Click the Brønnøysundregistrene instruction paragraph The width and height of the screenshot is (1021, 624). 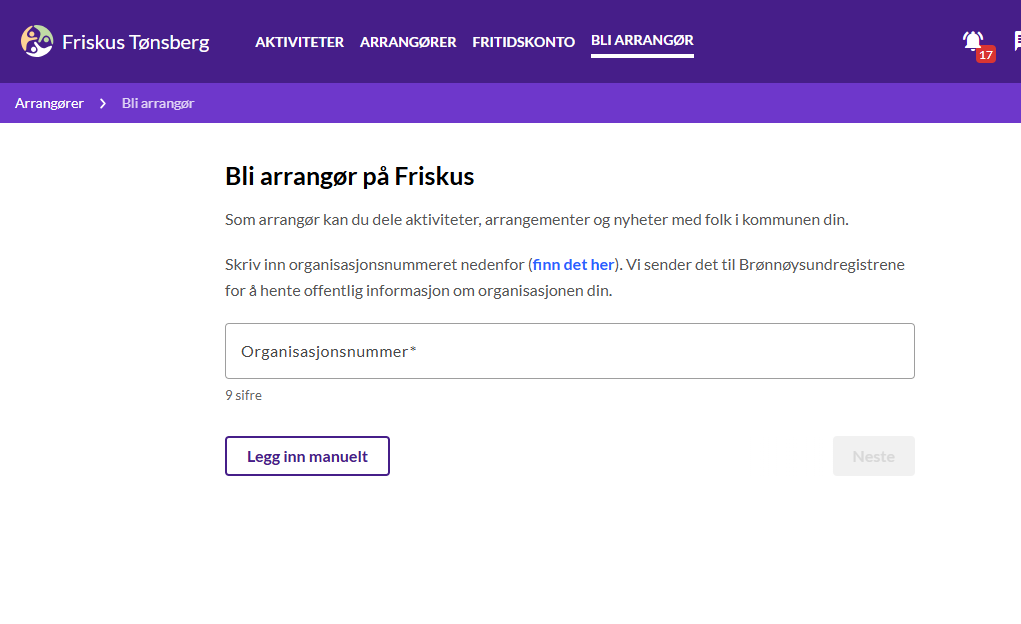(565, 277)
